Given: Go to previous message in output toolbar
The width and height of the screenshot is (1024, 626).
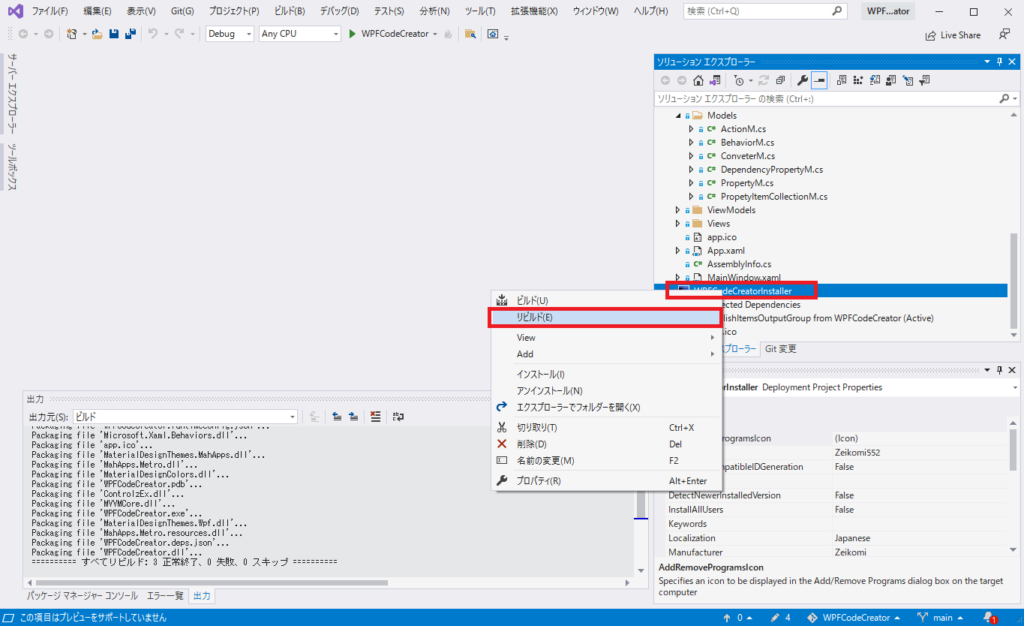Looking at the screenshot, I should point(336,416).
